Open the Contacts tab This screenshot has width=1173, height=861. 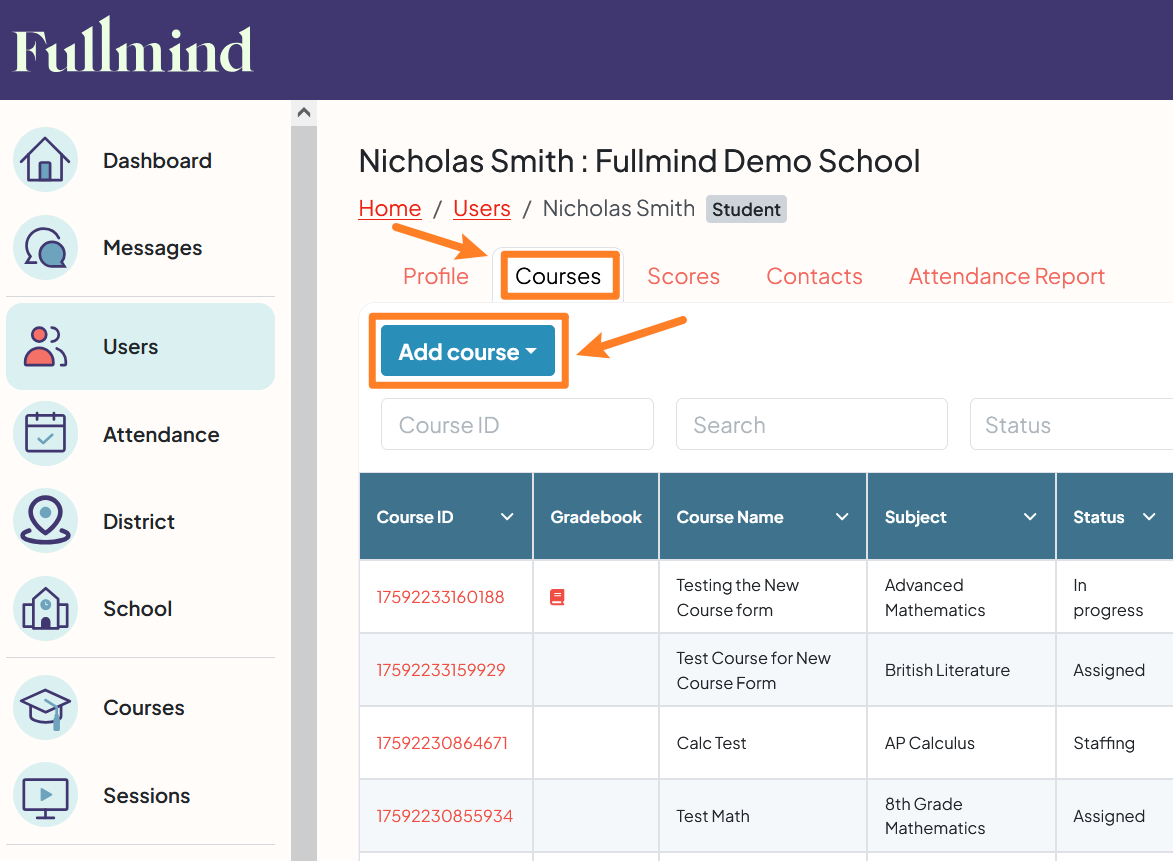click(x=814, y=276)
